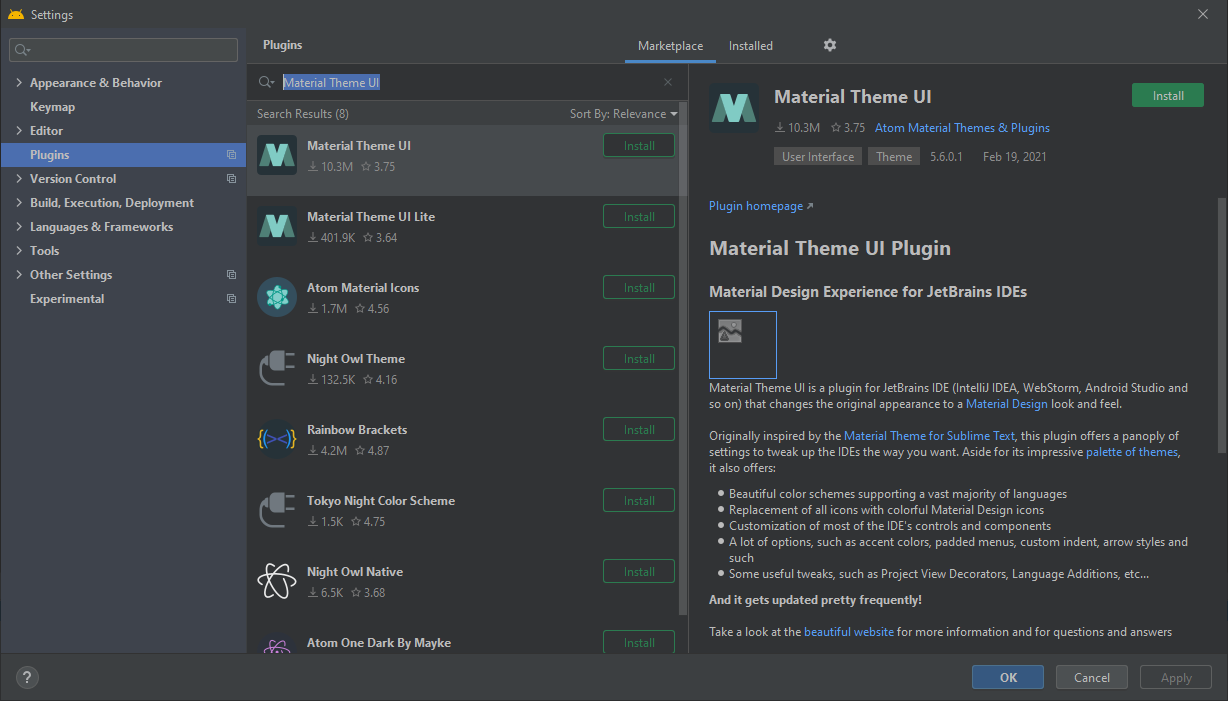Click the project-level icon beside Other Settings
The height and width of the screenshot is (701, 1228).
[x=231, y=275]
